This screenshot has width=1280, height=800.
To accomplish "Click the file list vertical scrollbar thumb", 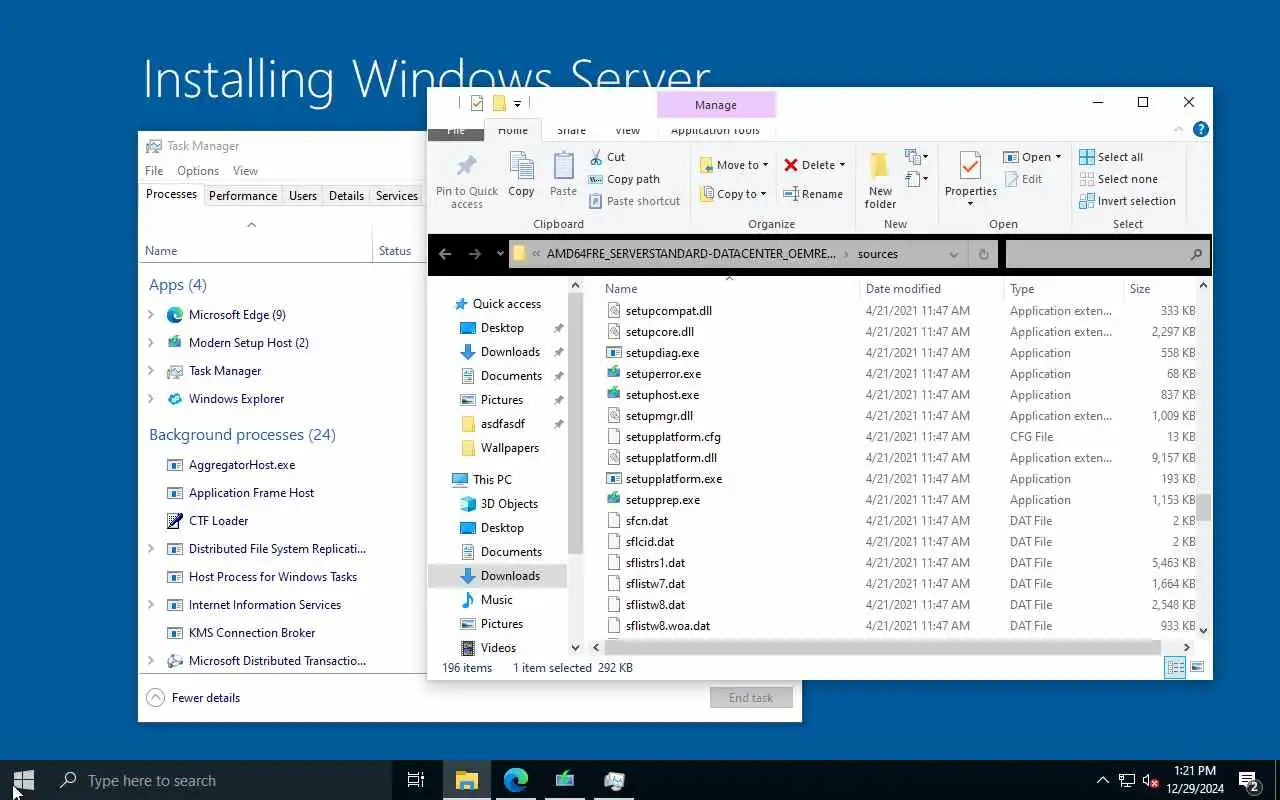I will pyautogui.click(x=1203, y=508).
